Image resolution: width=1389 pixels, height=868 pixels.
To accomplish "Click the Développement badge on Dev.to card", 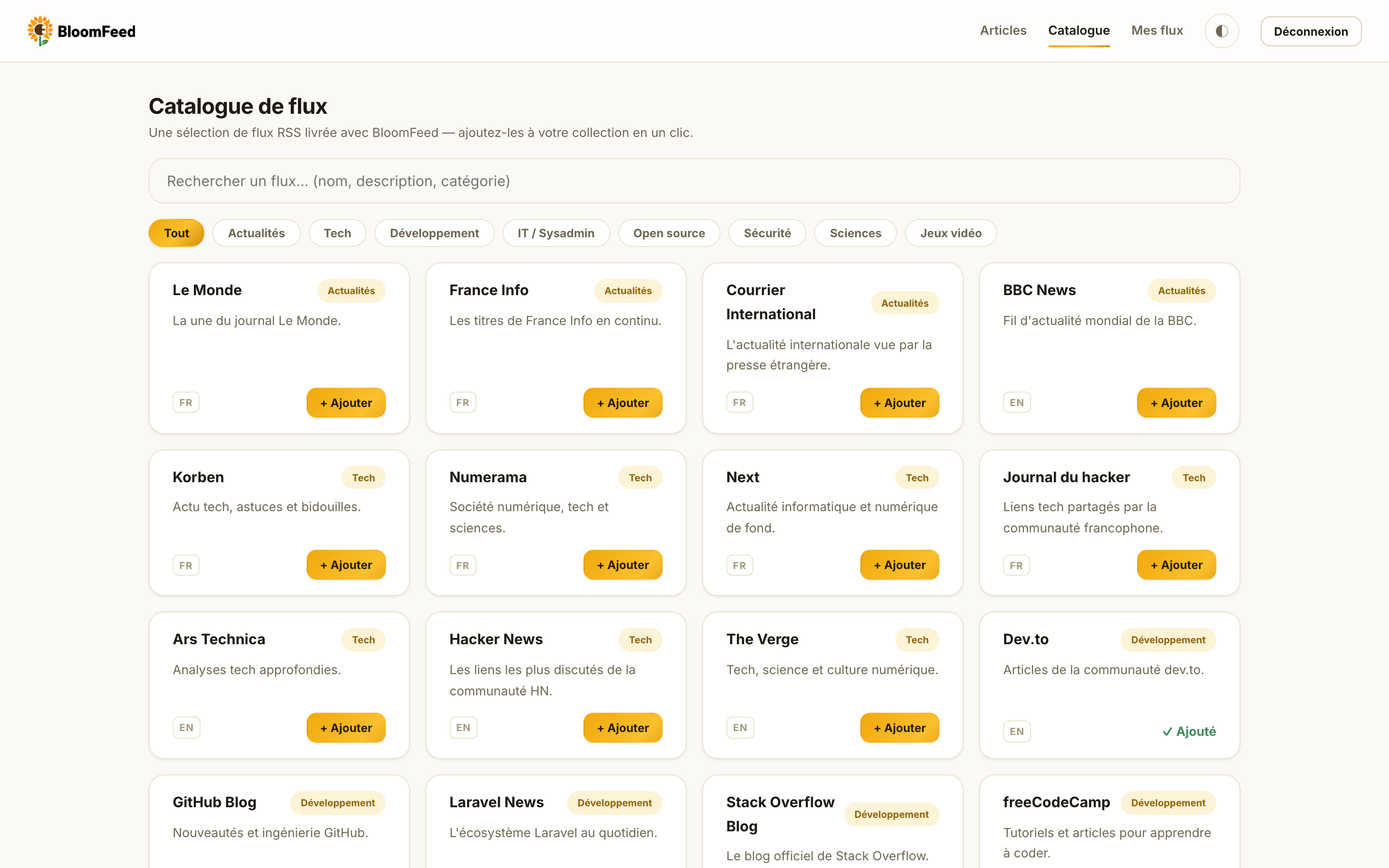I will coord(1168,639).
